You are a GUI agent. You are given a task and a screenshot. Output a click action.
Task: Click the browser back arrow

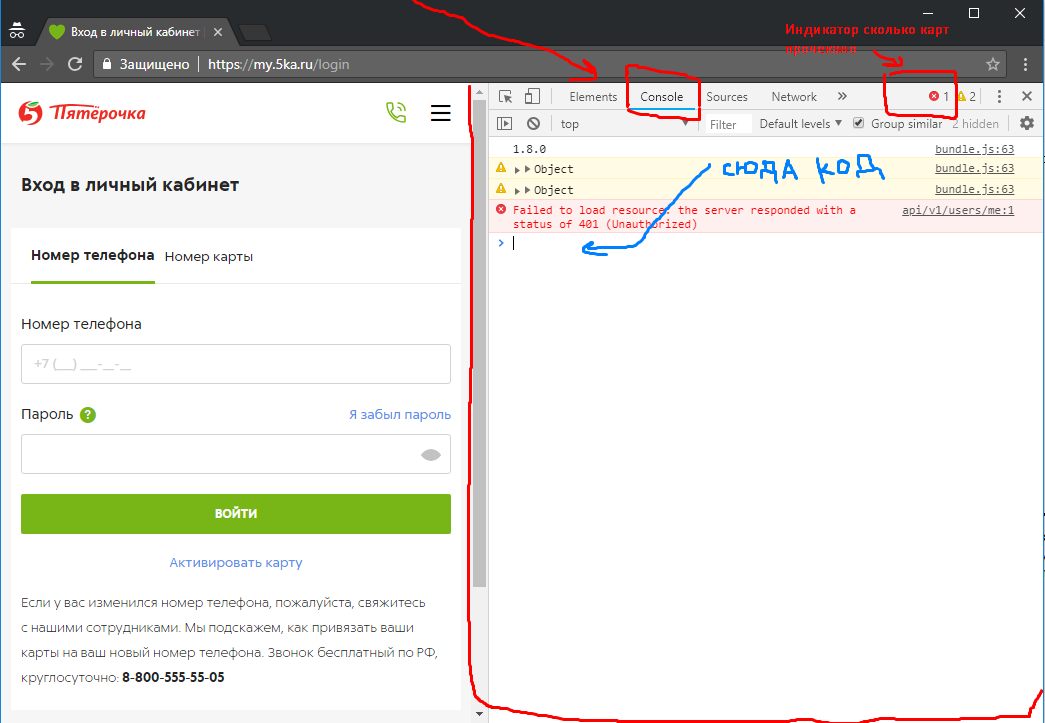19,65
